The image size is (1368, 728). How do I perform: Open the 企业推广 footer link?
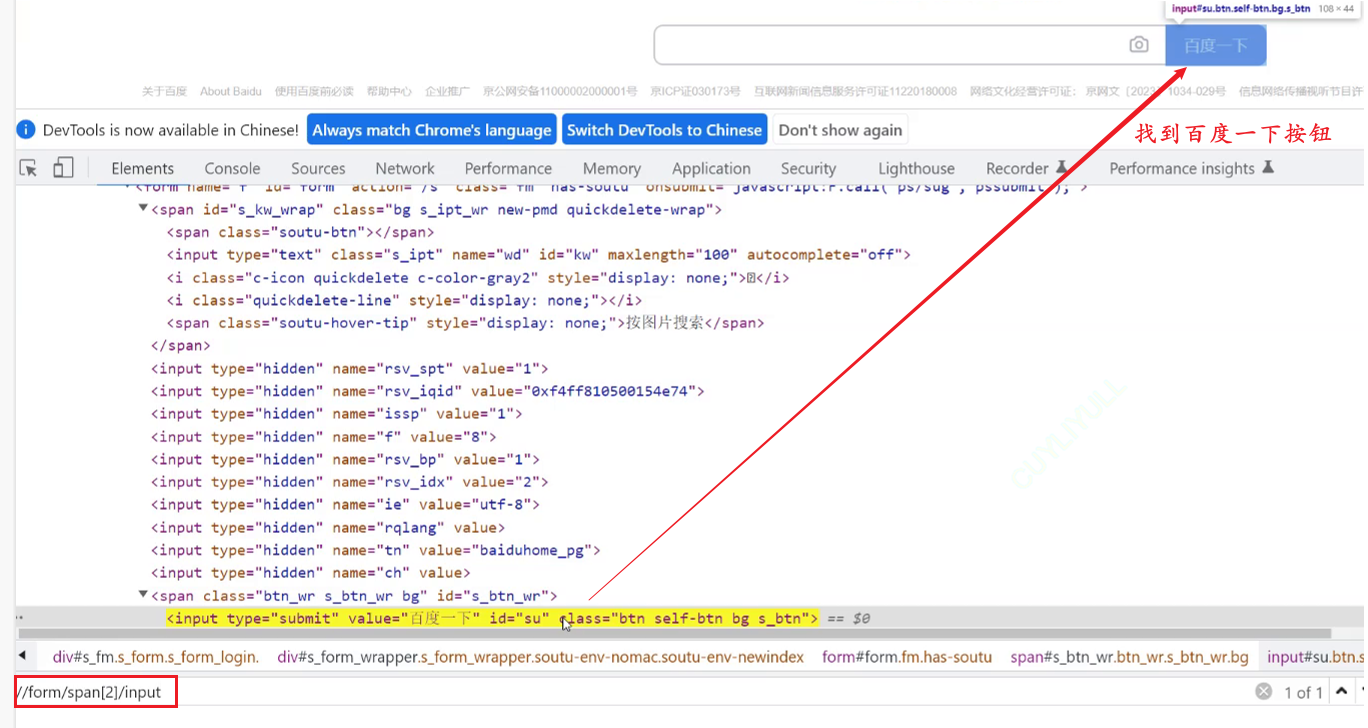click(x=447, y=91)
